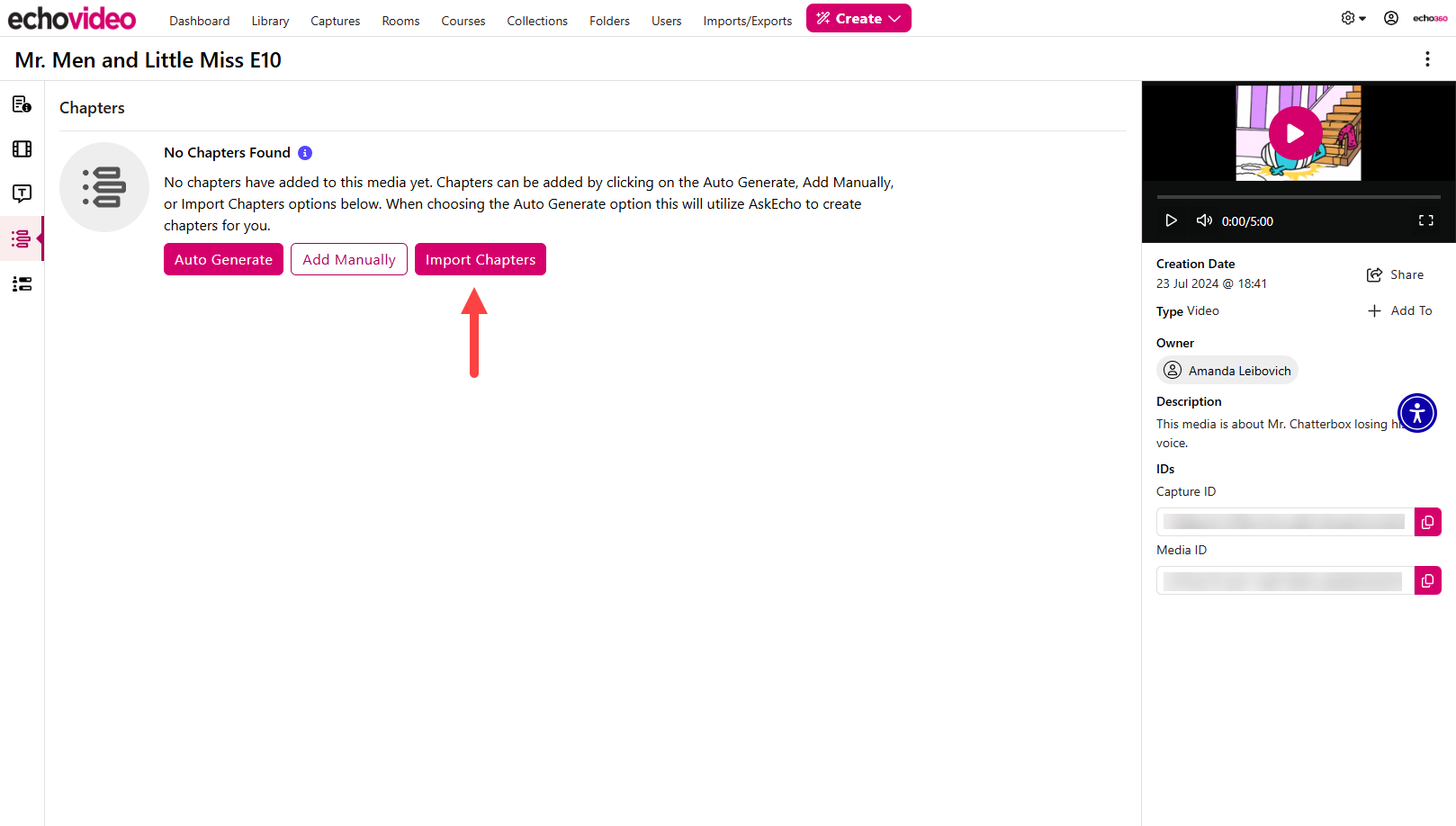
Task: Open the settings gear dropdown
Action: [1353, 18]
